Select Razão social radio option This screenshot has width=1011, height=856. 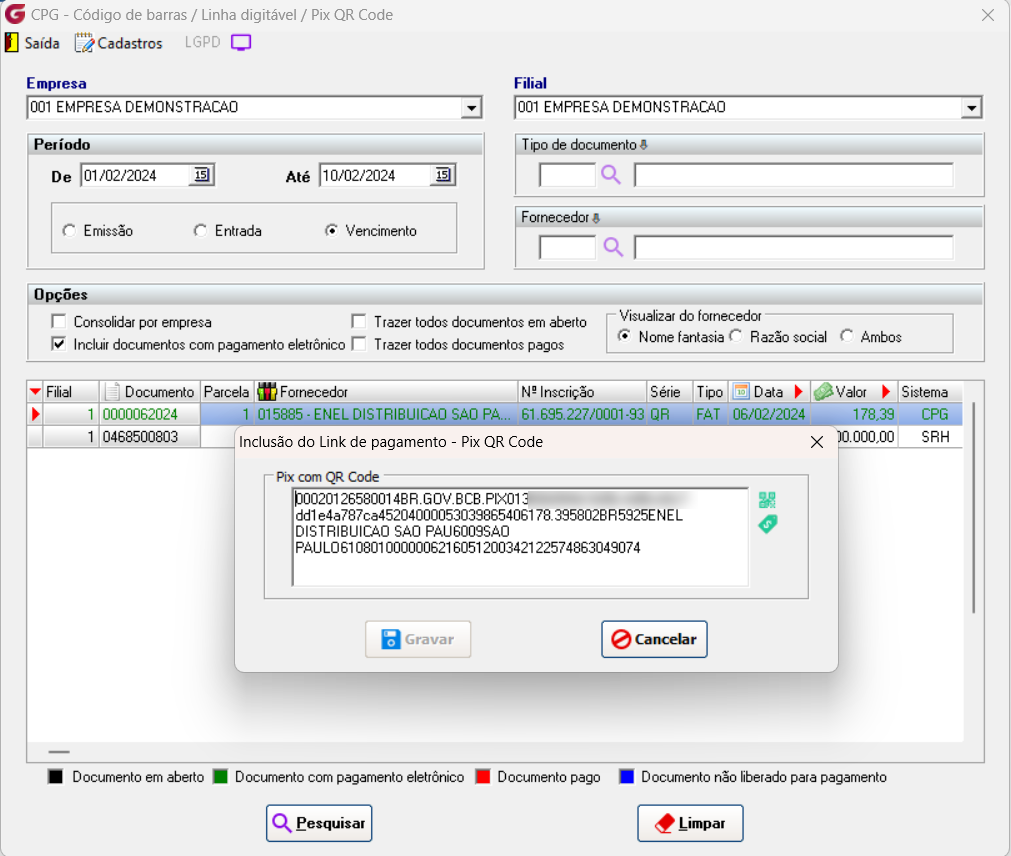tap(736, 336)
